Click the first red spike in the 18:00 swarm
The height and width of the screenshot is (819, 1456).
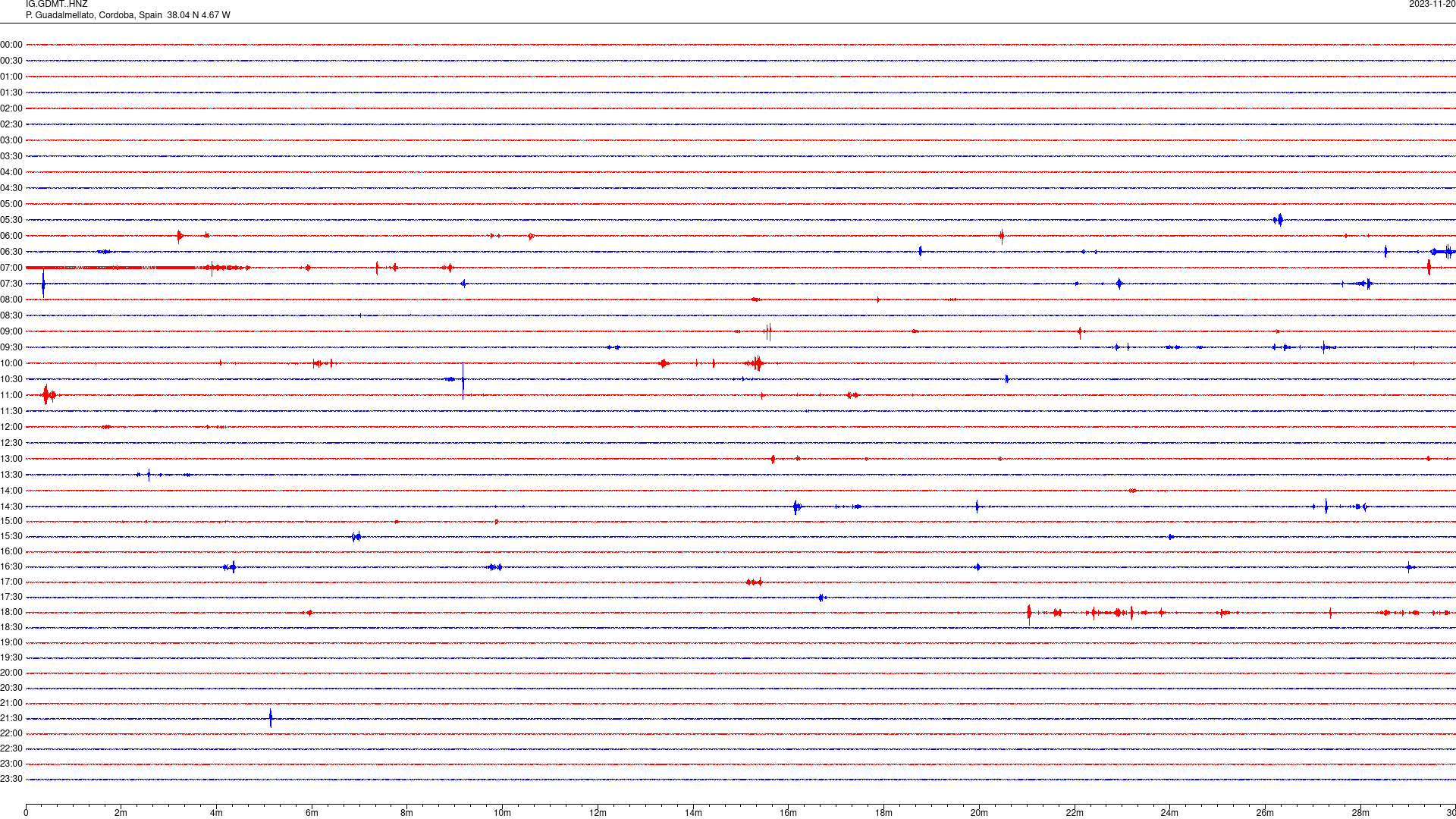(1029, 613)
